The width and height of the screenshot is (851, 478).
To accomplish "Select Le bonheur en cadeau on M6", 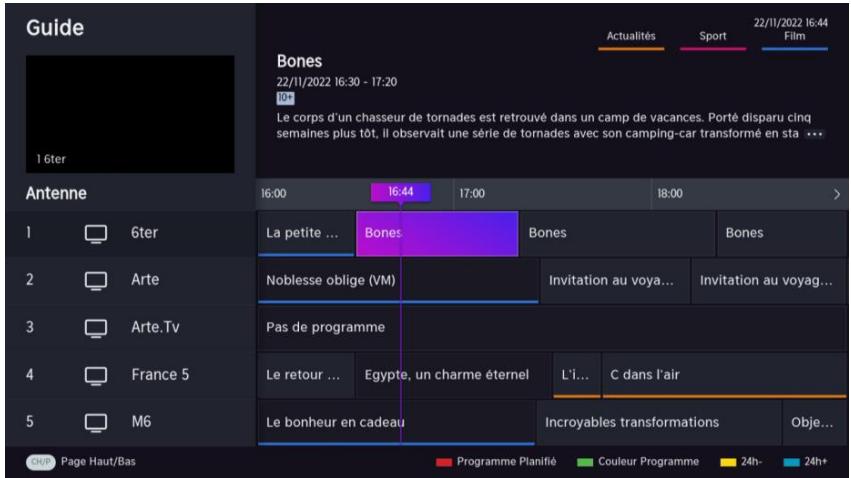I will 397,422.
